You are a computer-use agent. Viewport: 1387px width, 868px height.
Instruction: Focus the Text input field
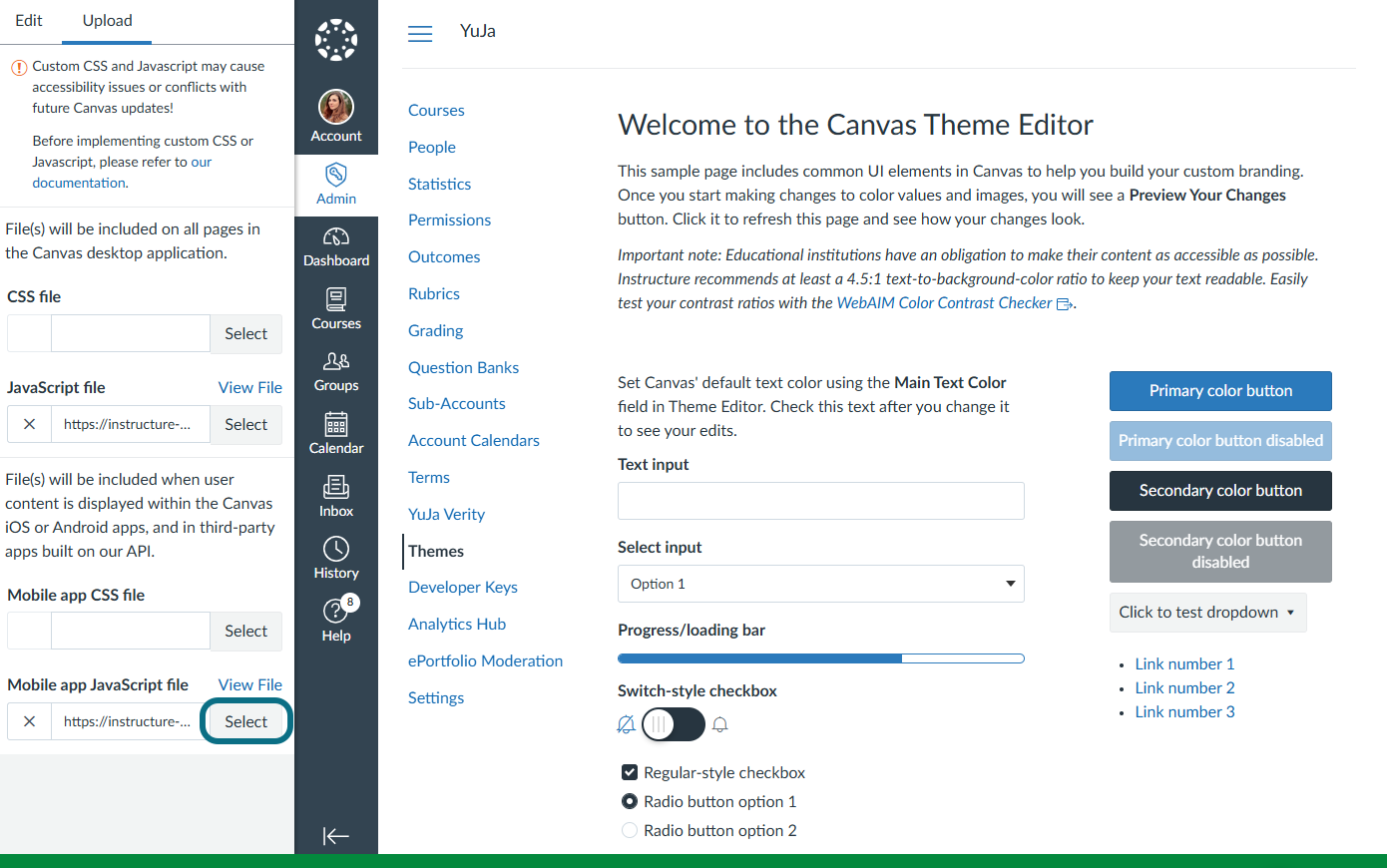[821, 501]
